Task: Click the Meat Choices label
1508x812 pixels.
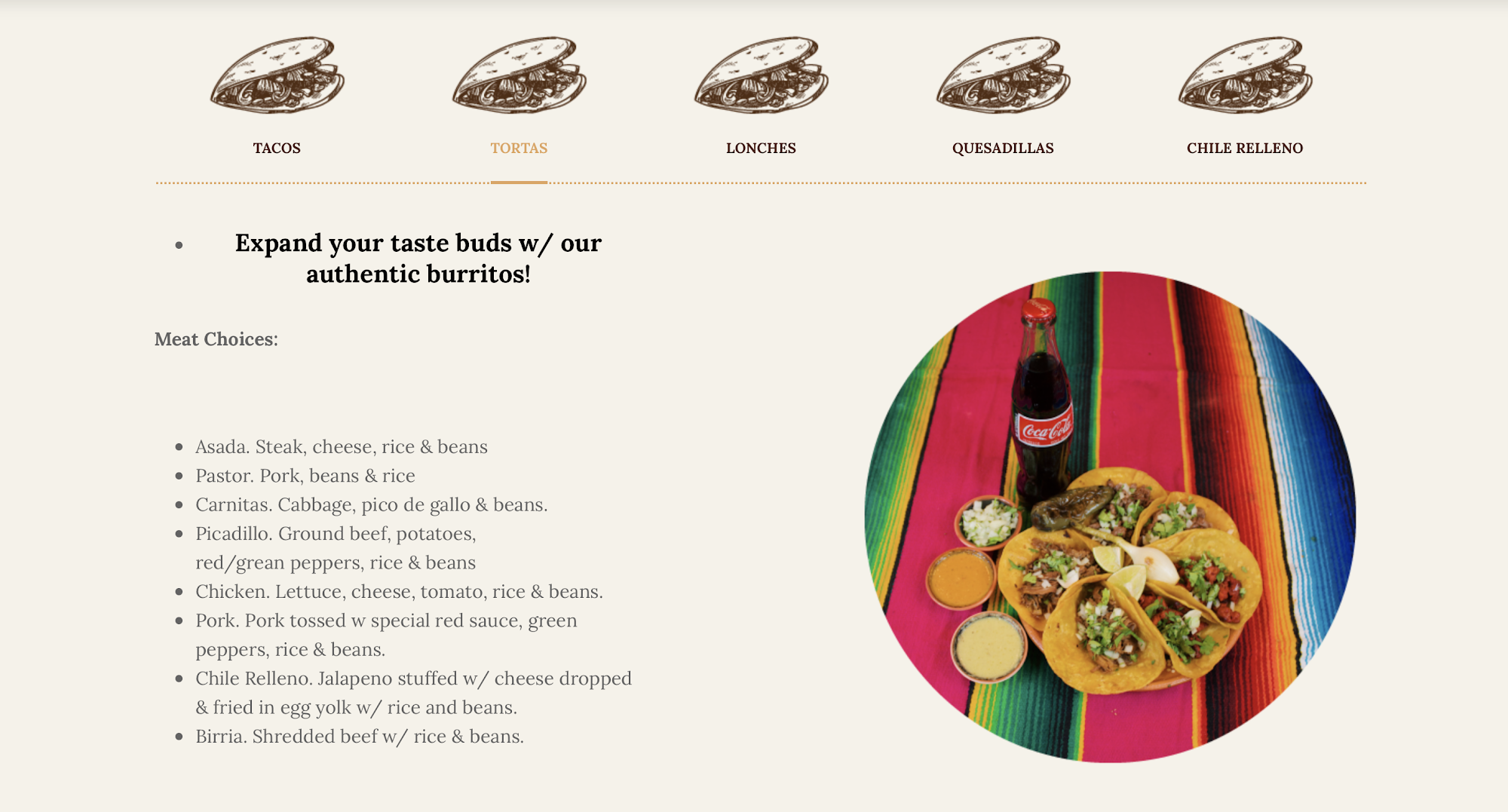Action: 216,339
